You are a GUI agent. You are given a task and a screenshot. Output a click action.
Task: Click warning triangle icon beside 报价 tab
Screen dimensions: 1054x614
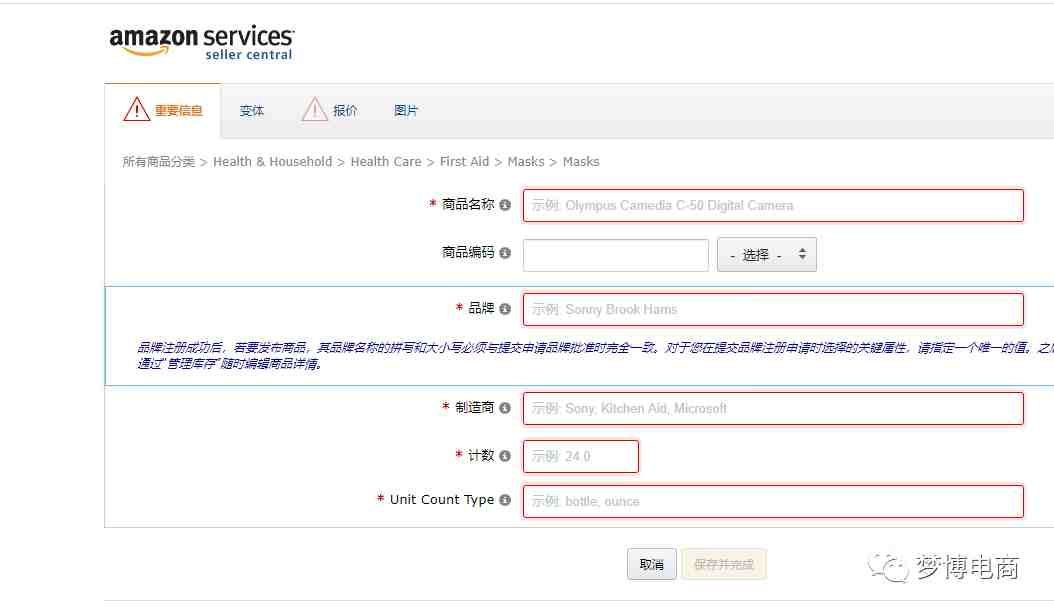click(315, 109)
